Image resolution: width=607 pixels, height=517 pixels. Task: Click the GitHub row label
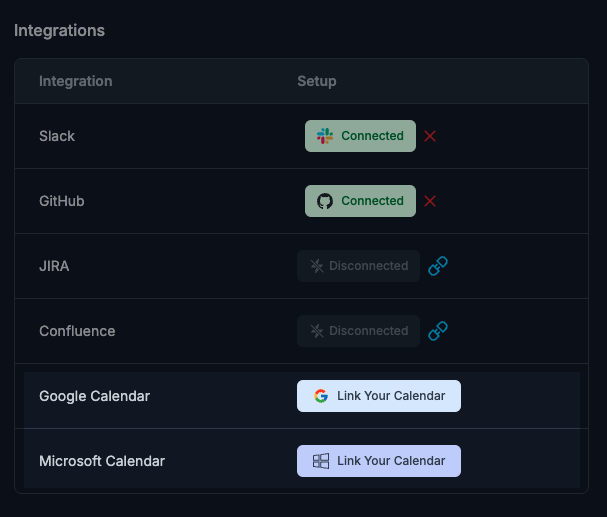[62, 201]
